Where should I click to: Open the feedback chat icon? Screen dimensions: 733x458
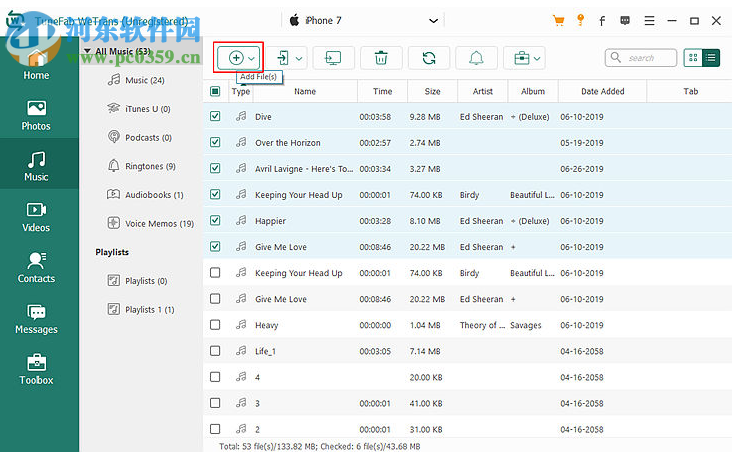(625, 21)
